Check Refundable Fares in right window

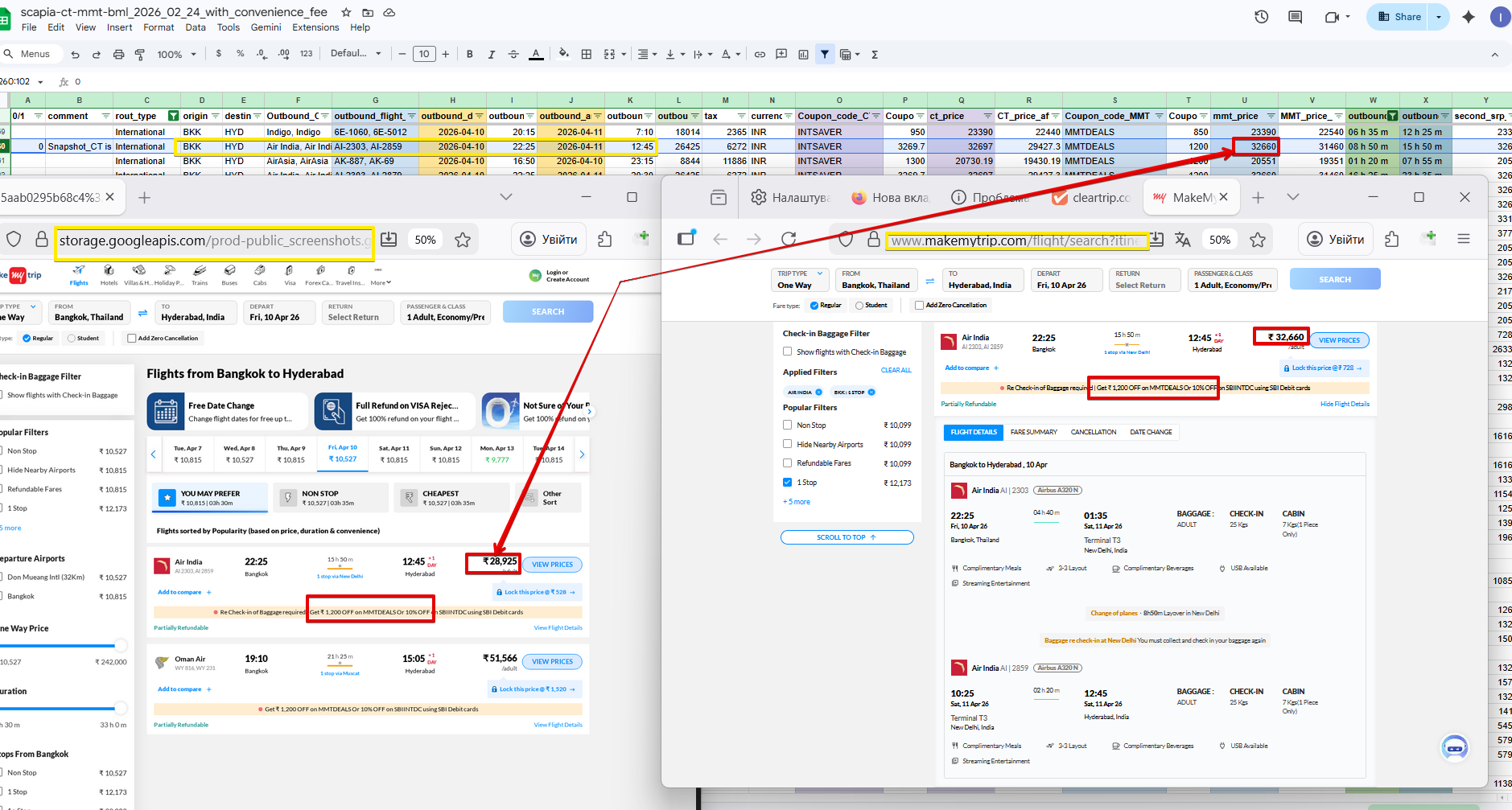788,463
